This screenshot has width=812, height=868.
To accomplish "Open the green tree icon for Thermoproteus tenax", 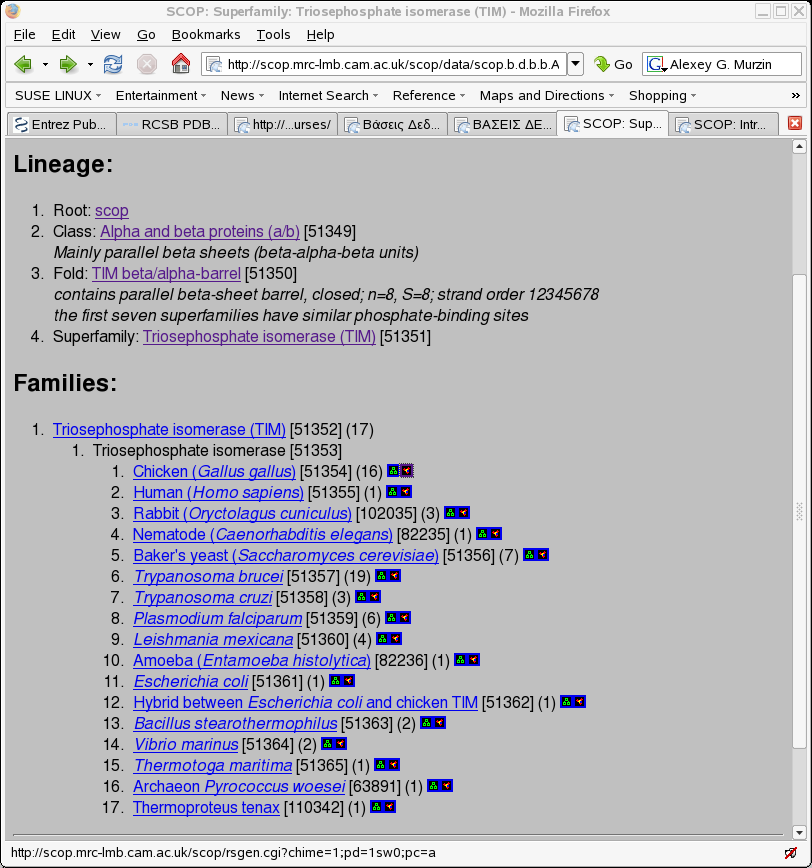I will tap(376, 807).
